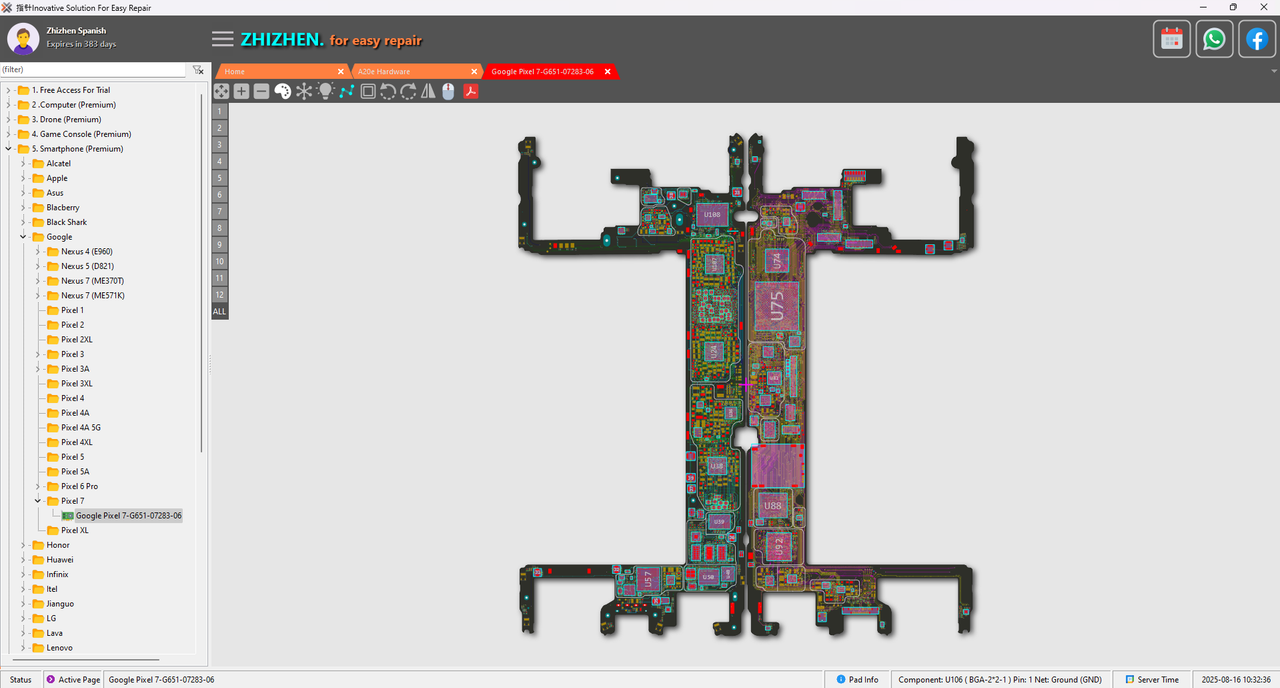
Task: Click the user avatar picture
Action: [23, 39]
